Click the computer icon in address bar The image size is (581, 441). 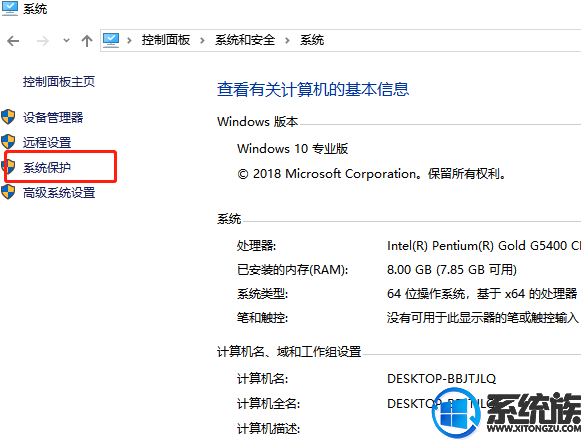click(111, 40)
